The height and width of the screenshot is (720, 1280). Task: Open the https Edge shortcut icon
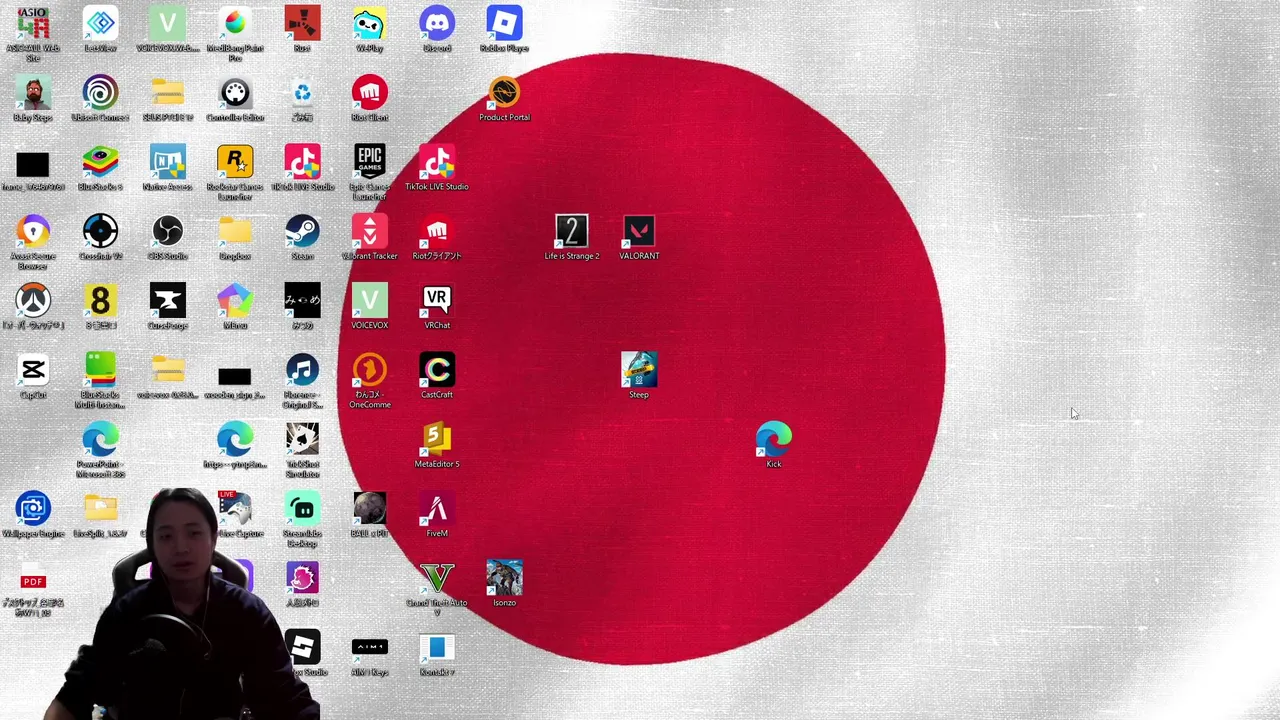click(x=235, y=440)
